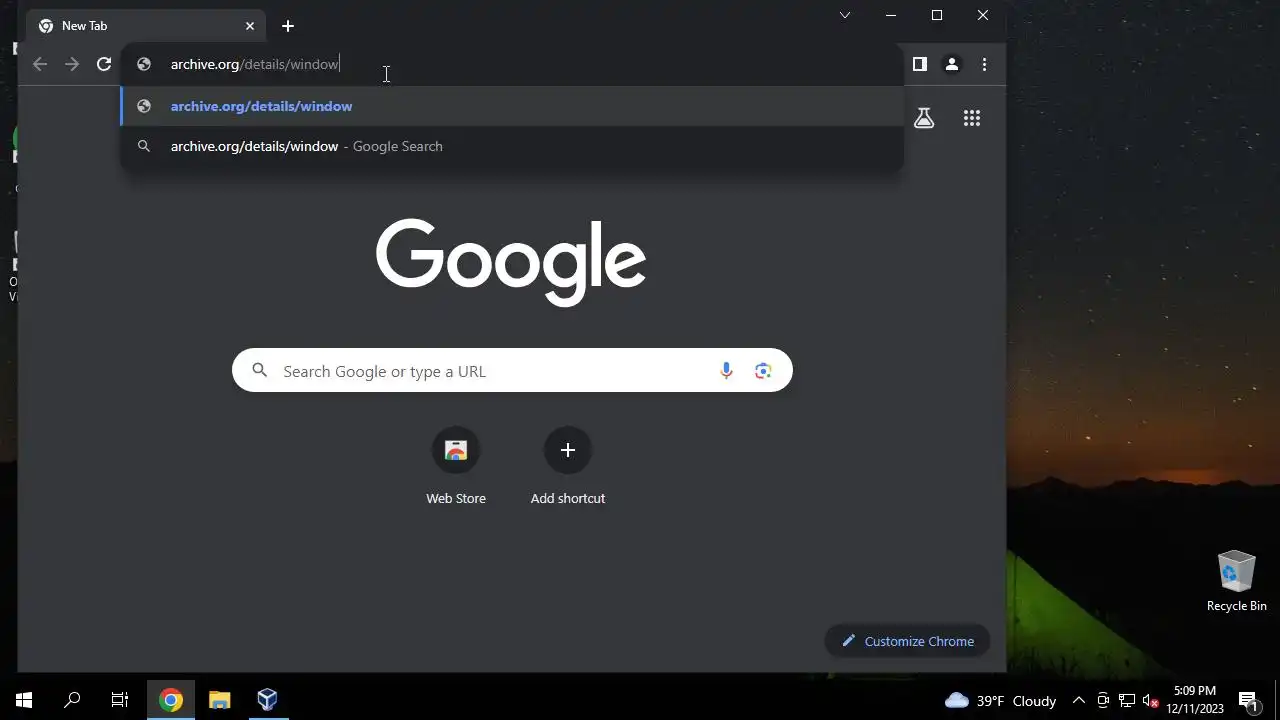This screenshot has height=720, width=1280.
Task: Search by image with Google Lens
Action: 763,371
